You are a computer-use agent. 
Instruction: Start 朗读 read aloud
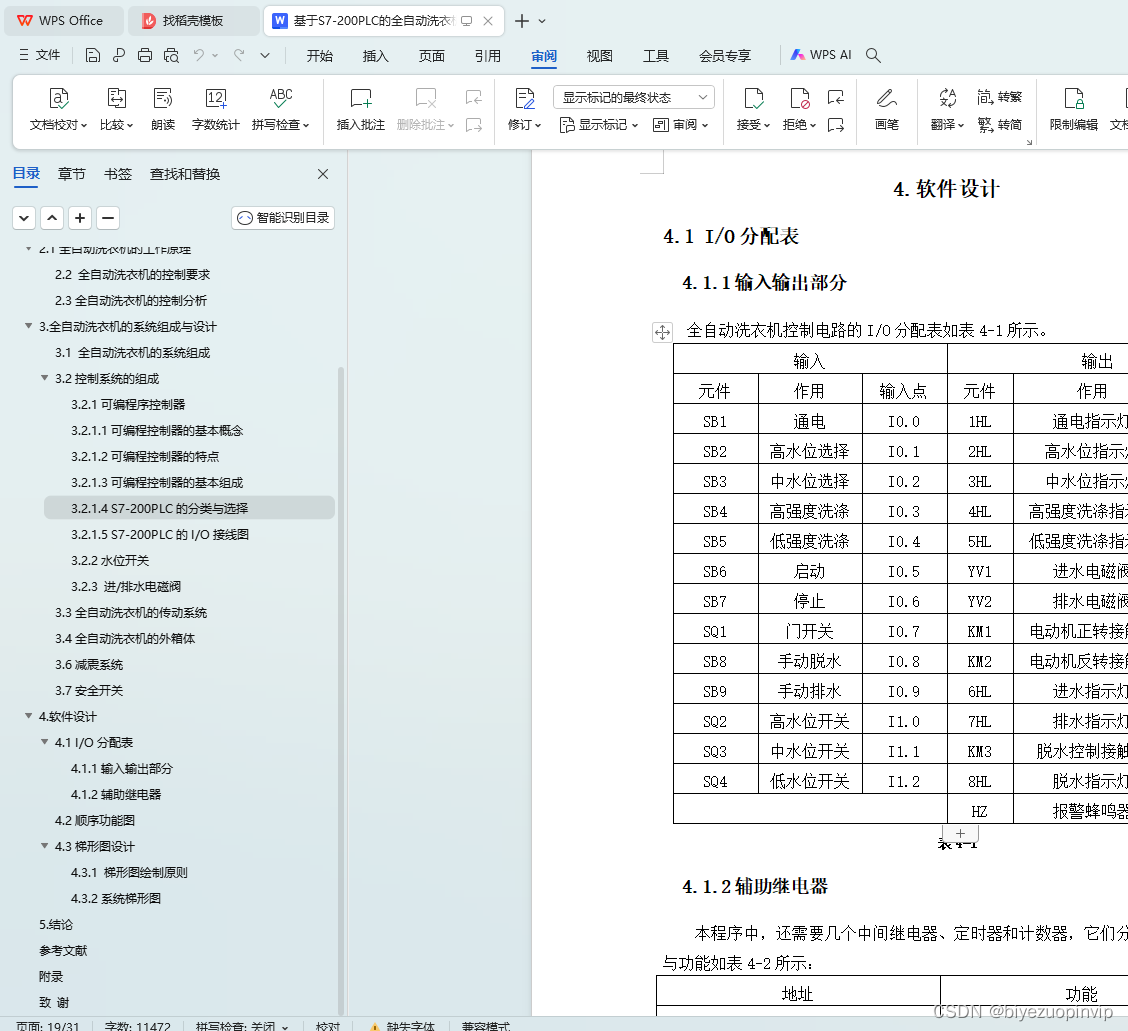163,109
